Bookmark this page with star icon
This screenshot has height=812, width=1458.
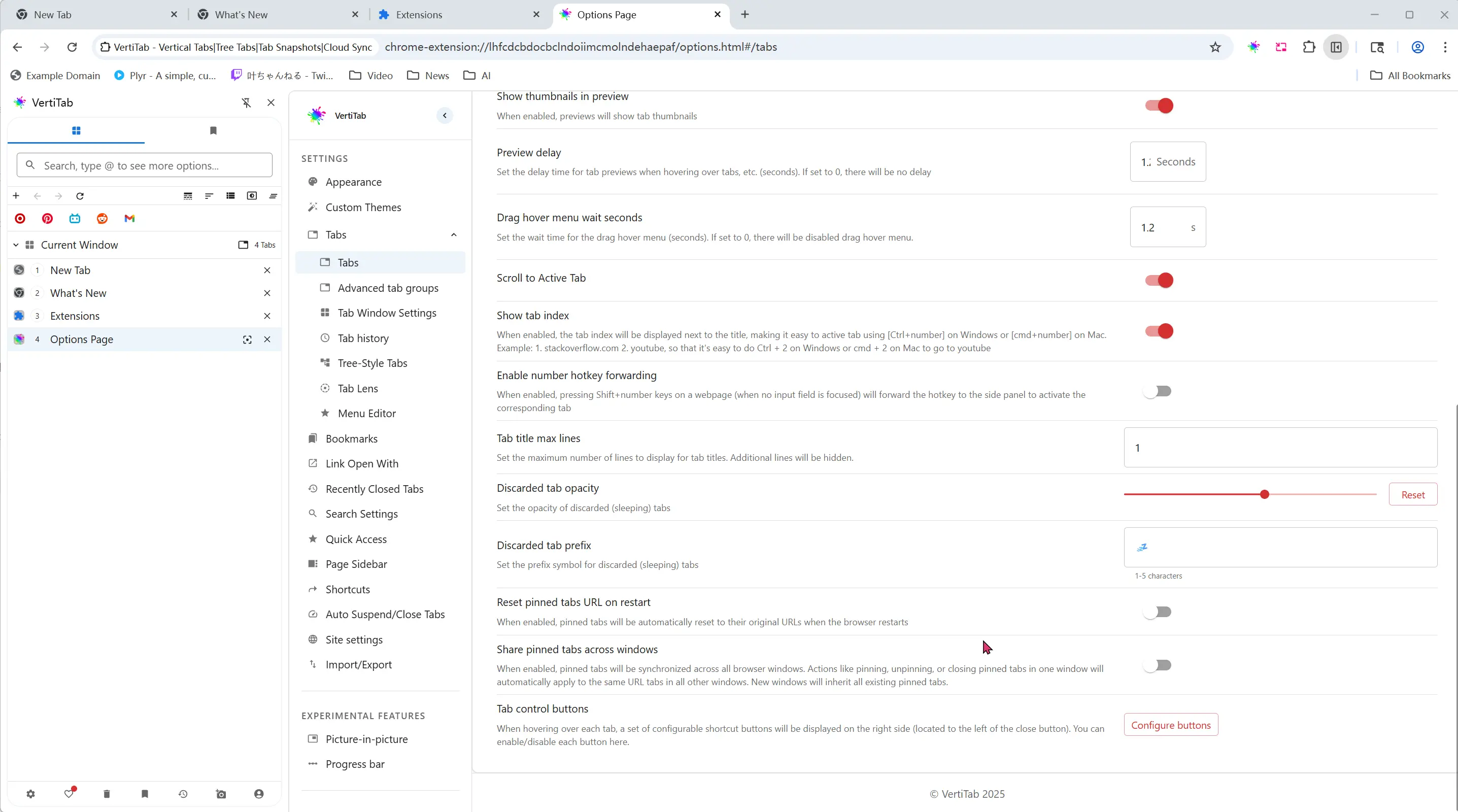tap(1215, 47)
